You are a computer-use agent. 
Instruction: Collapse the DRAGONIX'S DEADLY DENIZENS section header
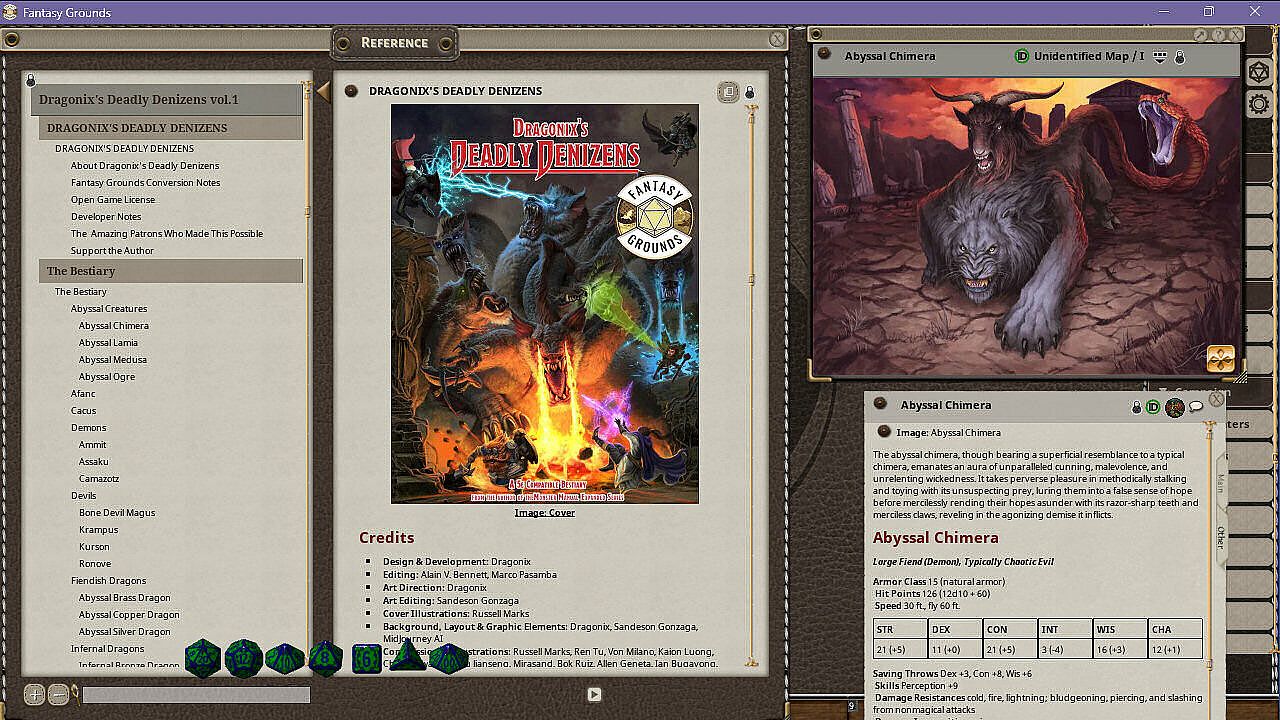171,128
